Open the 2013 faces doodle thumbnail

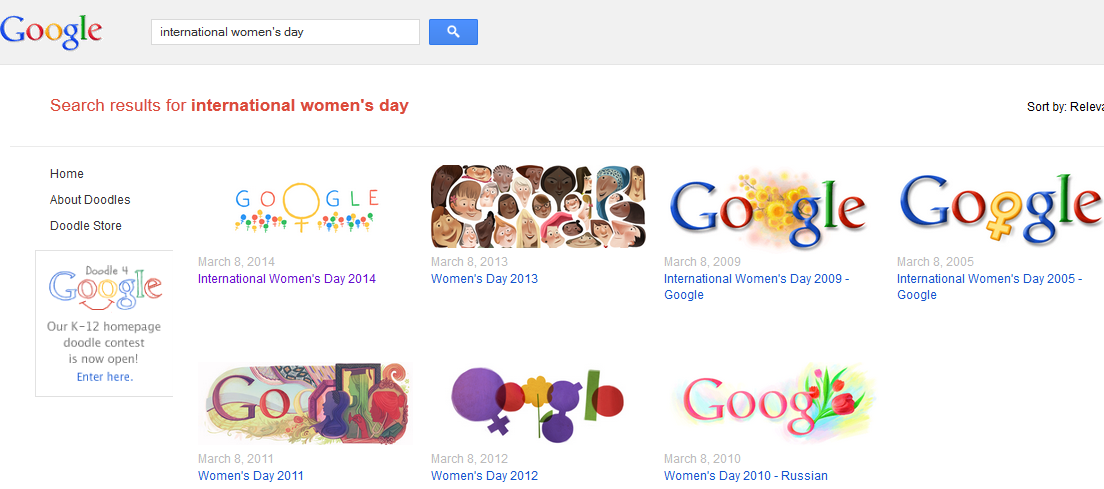537,207
